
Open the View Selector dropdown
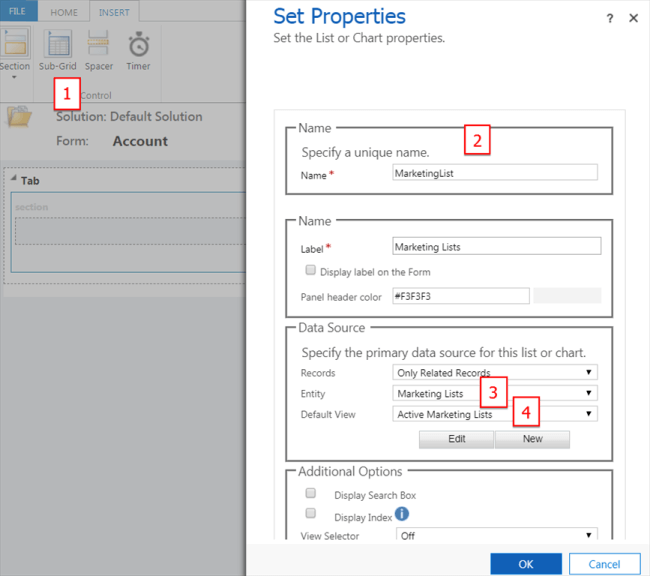tap(496, 534)
